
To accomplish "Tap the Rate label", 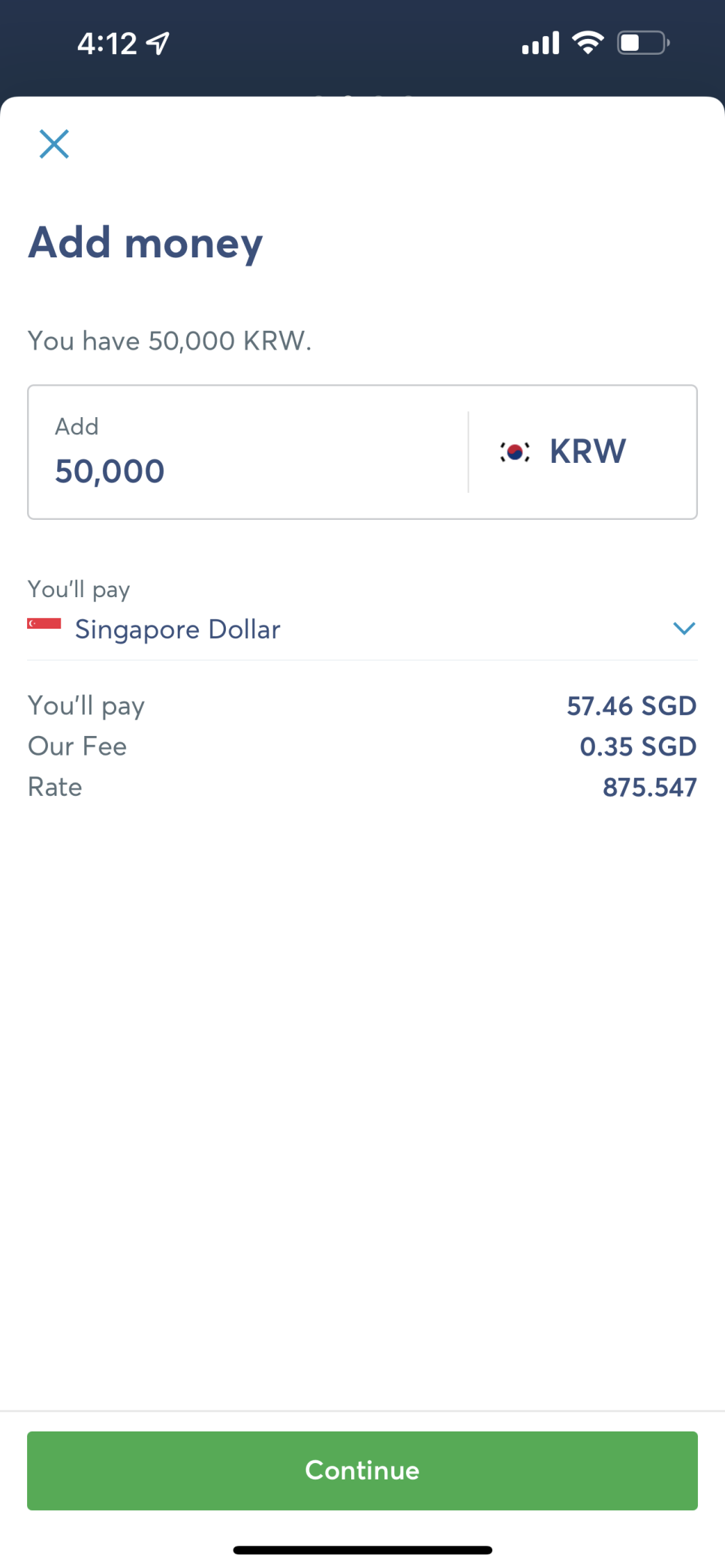I will pyautogui.click(x=55, y=787).
